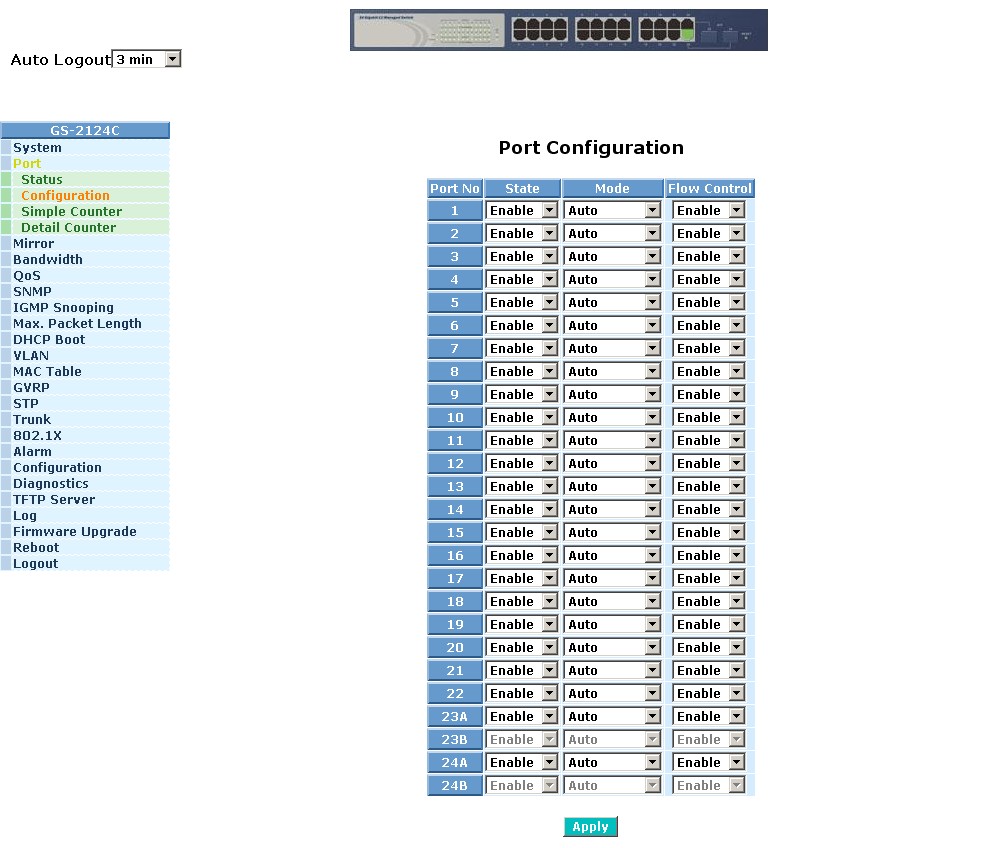Open Mode dropdown for port 17
Image resolution: width=1006 pixels, height=848 pixels.
click(612, 579)
